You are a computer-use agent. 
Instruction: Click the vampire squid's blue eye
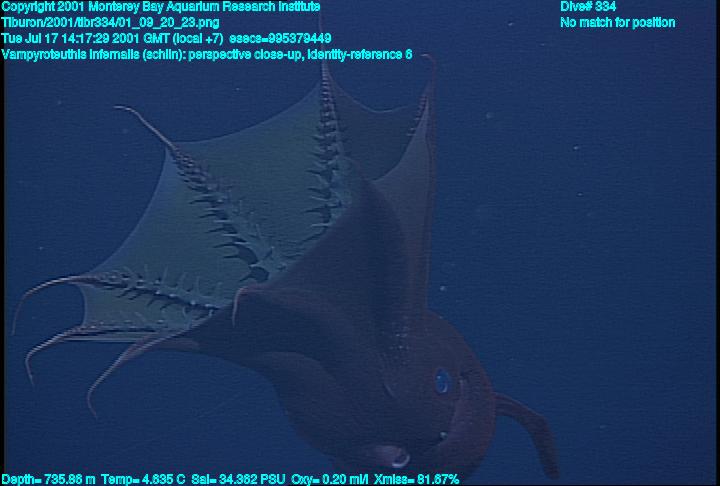tap(441, 381)
